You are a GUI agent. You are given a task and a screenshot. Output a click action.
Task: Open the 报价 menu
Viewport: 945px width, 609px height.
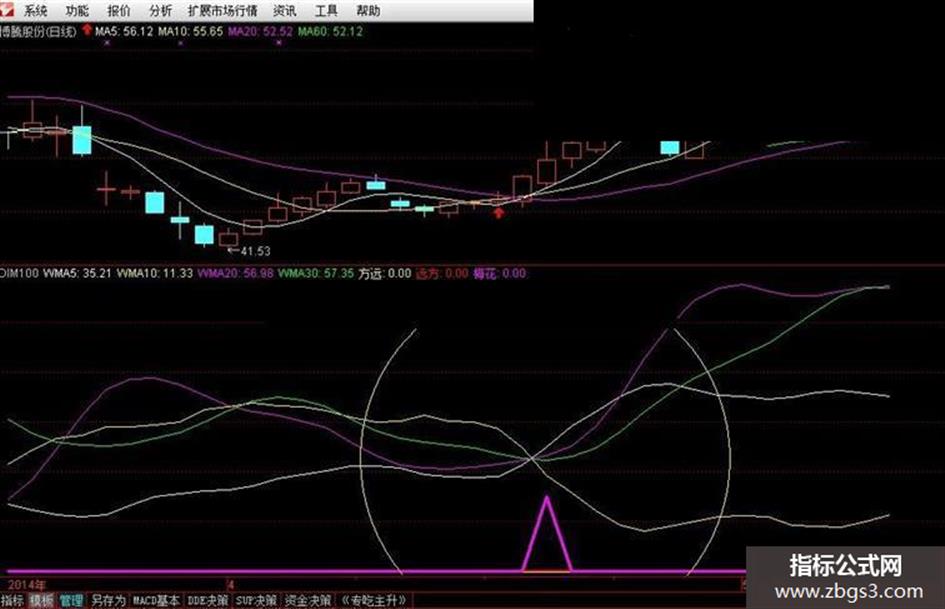point(119,10)
